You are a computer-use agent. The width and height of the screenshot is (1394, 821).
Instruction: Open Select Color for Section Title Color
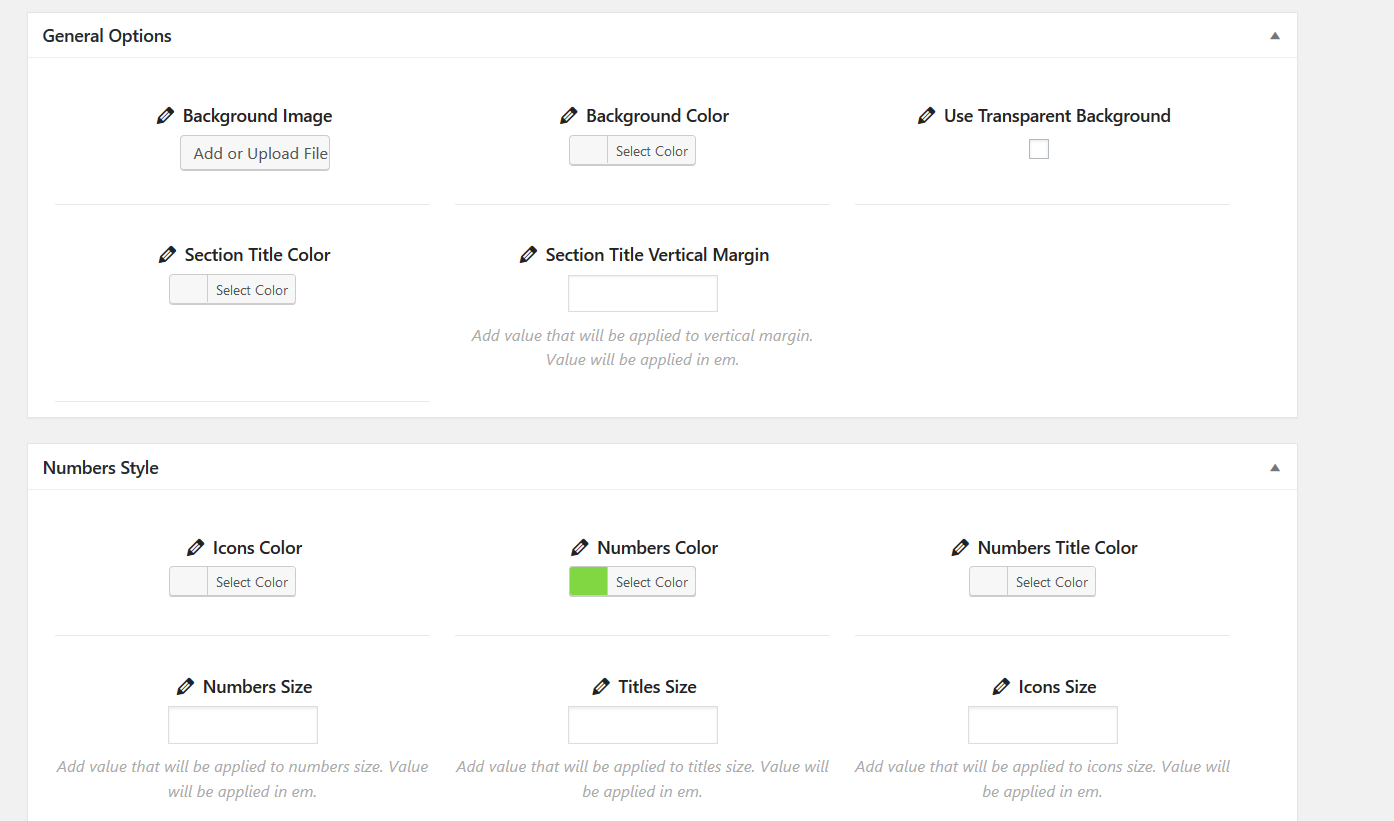251,290
